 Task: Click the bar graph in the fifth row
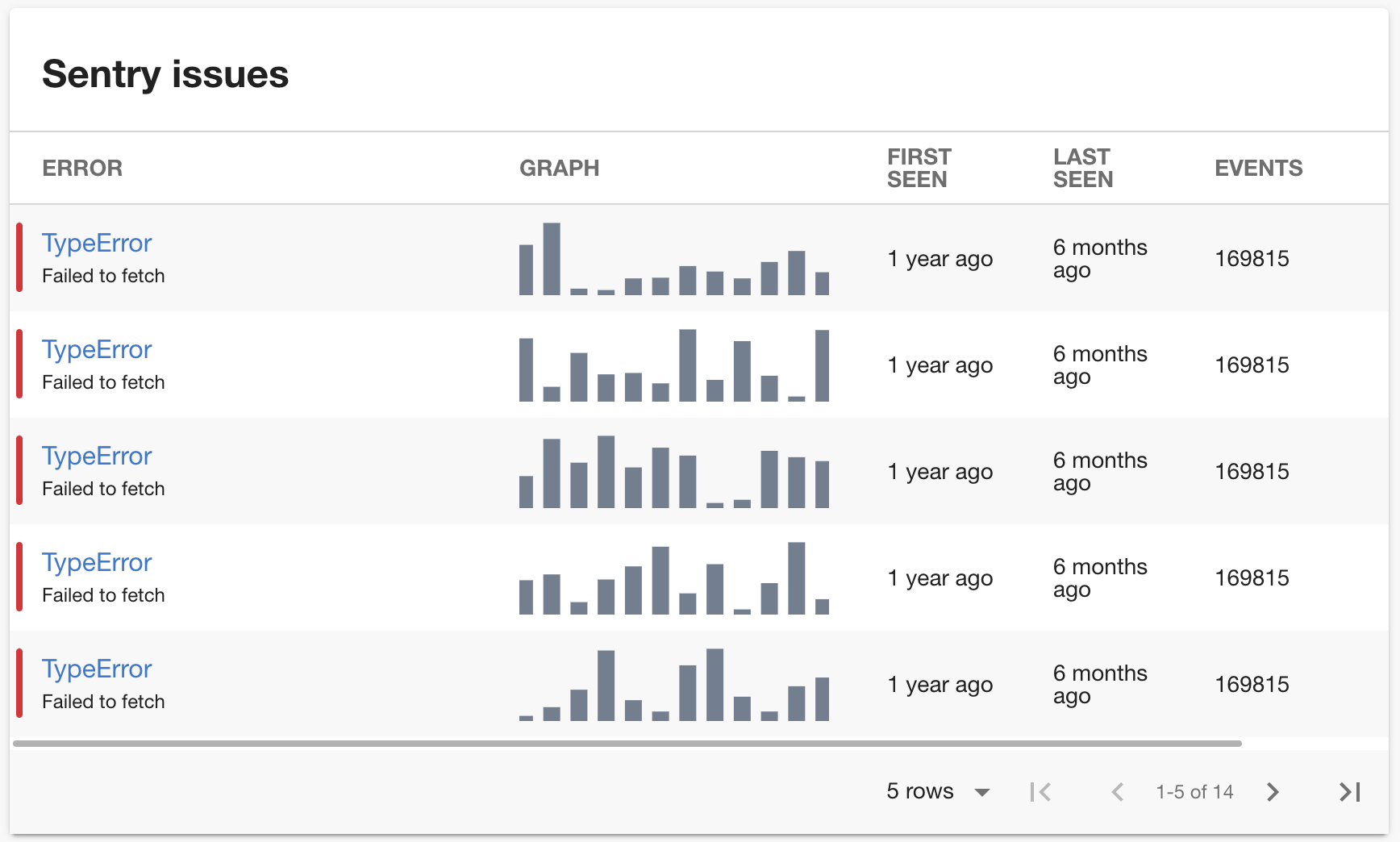click(x=674, y=684)
